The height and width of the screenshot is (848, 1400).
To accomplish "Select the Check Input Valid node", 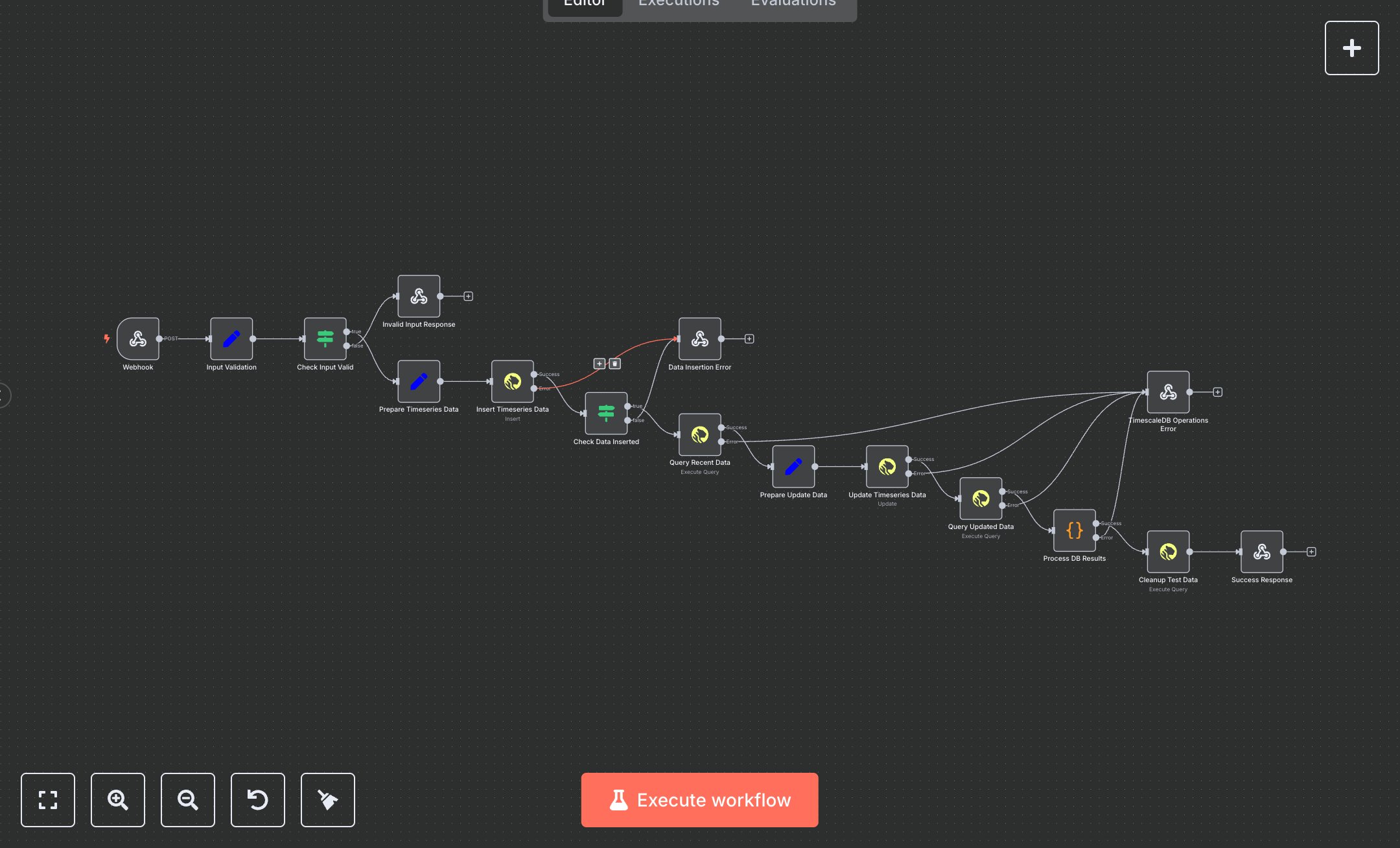I will (325, 338).
